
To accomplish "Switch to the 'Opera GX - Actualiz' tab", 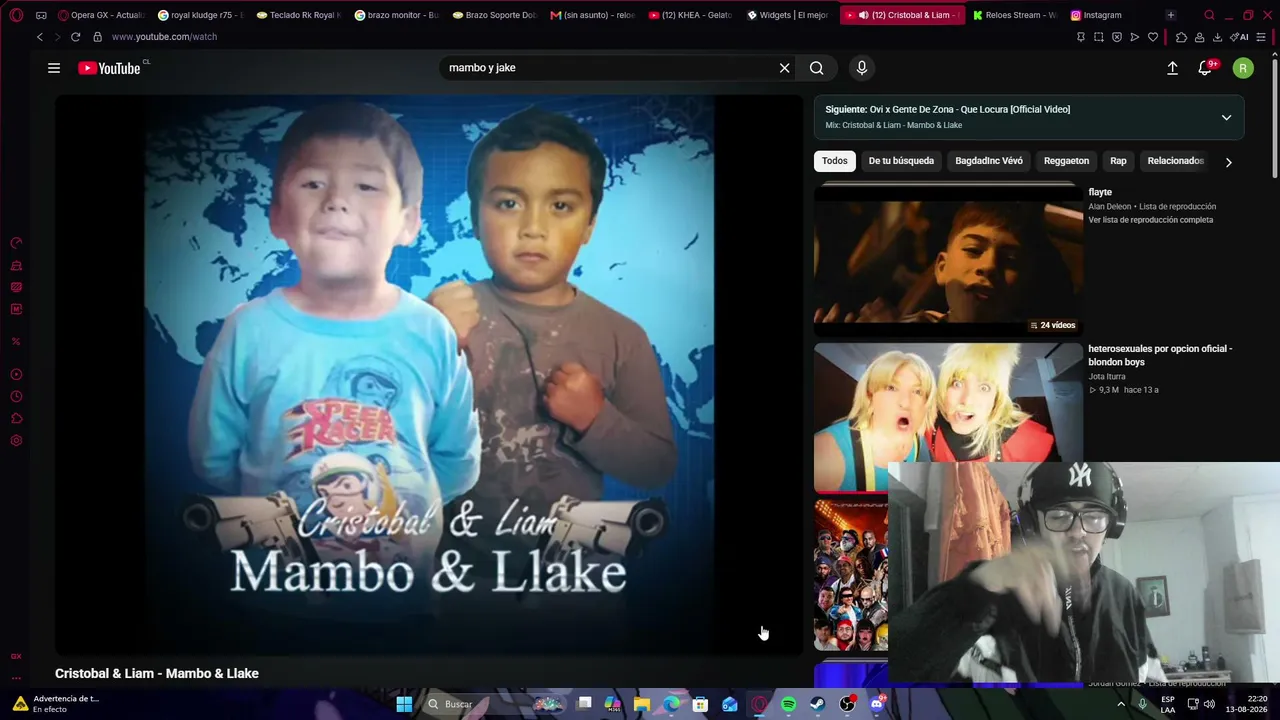I will pyautogui.click(x=101, y=15).
